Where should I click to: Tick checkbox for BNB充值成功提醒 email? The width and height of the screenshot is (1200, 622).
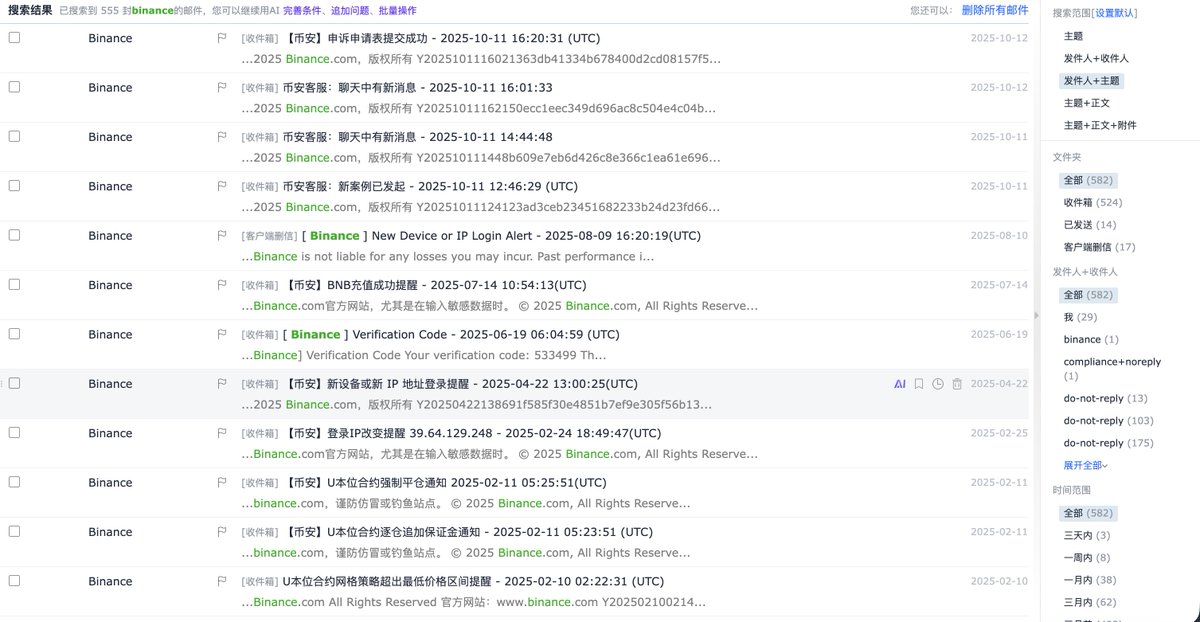pos(14,284)
